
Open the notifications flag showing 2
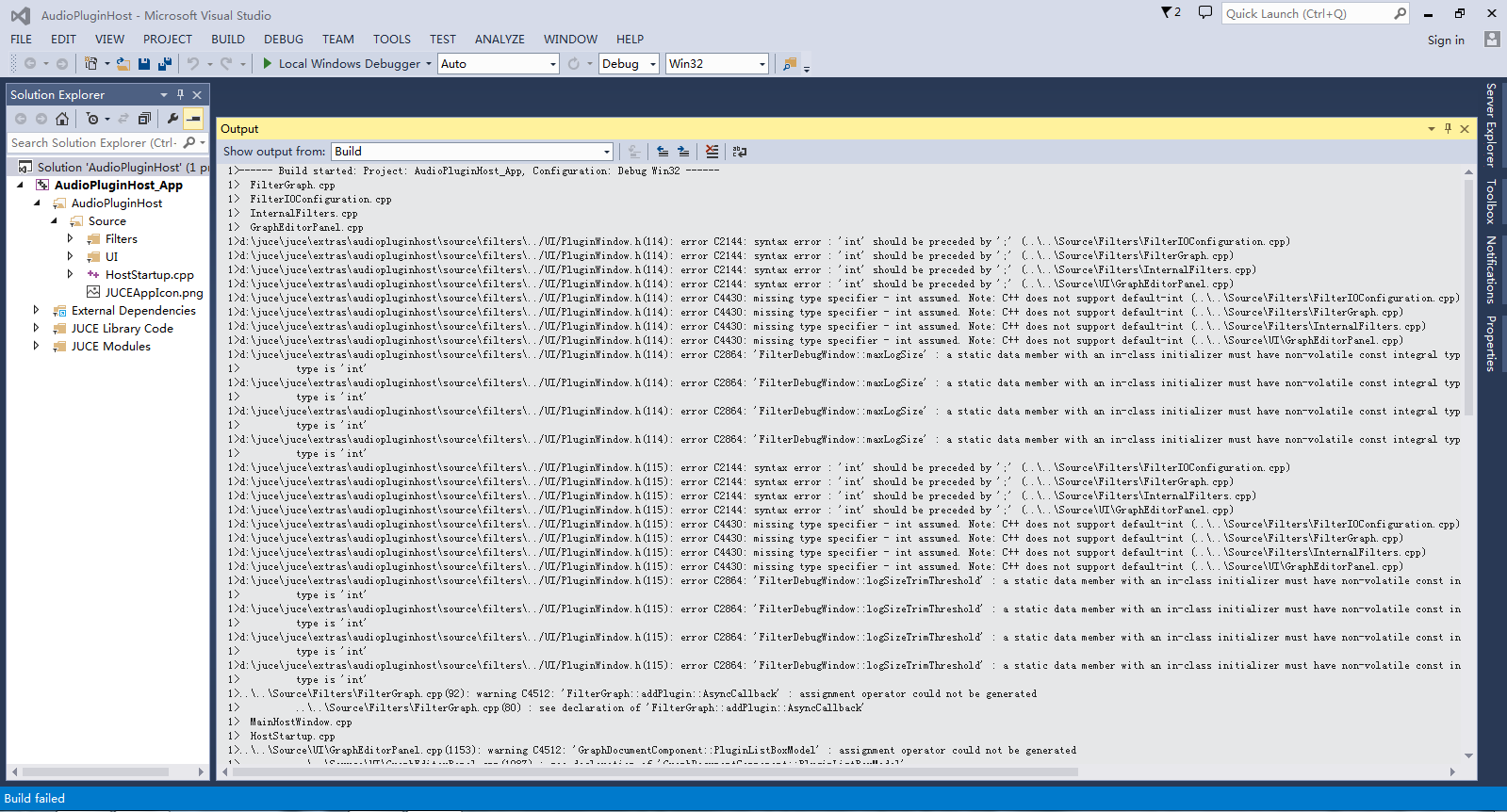1171,12
